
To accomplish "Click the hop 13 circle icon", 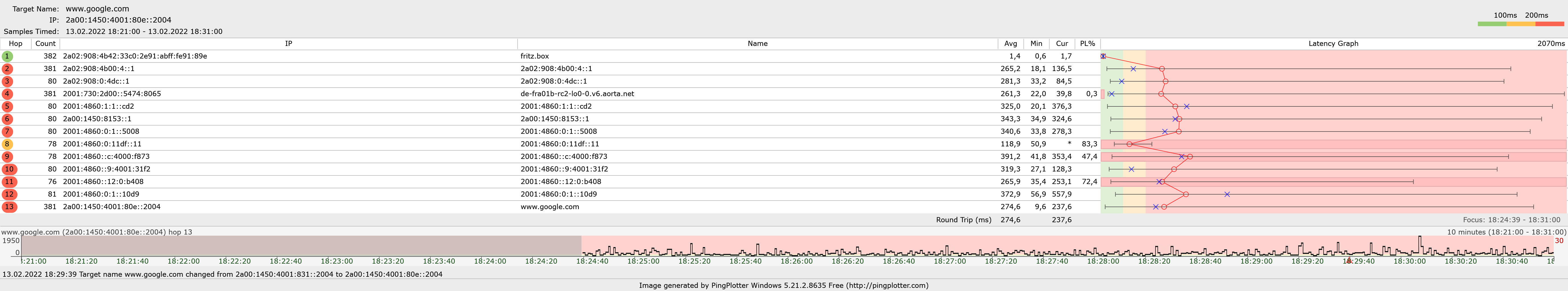I will (9, 207).
